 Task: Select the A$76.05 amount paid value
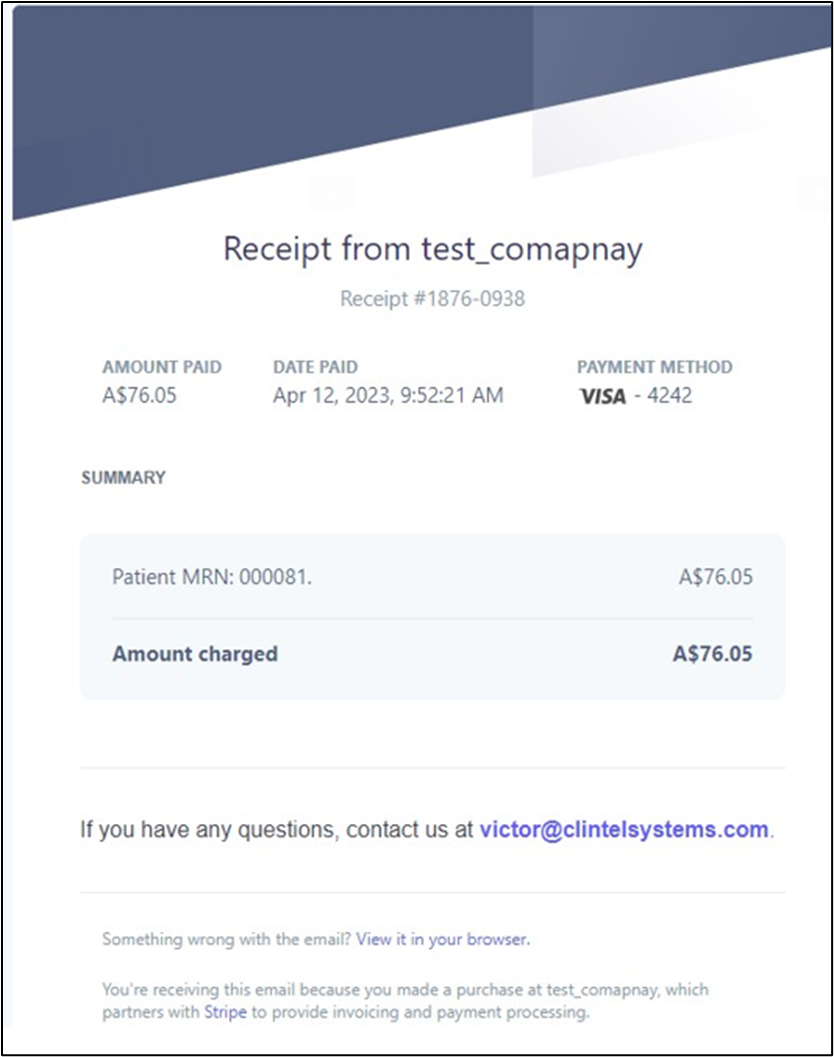pyautogui.click(x=140, y=395)
